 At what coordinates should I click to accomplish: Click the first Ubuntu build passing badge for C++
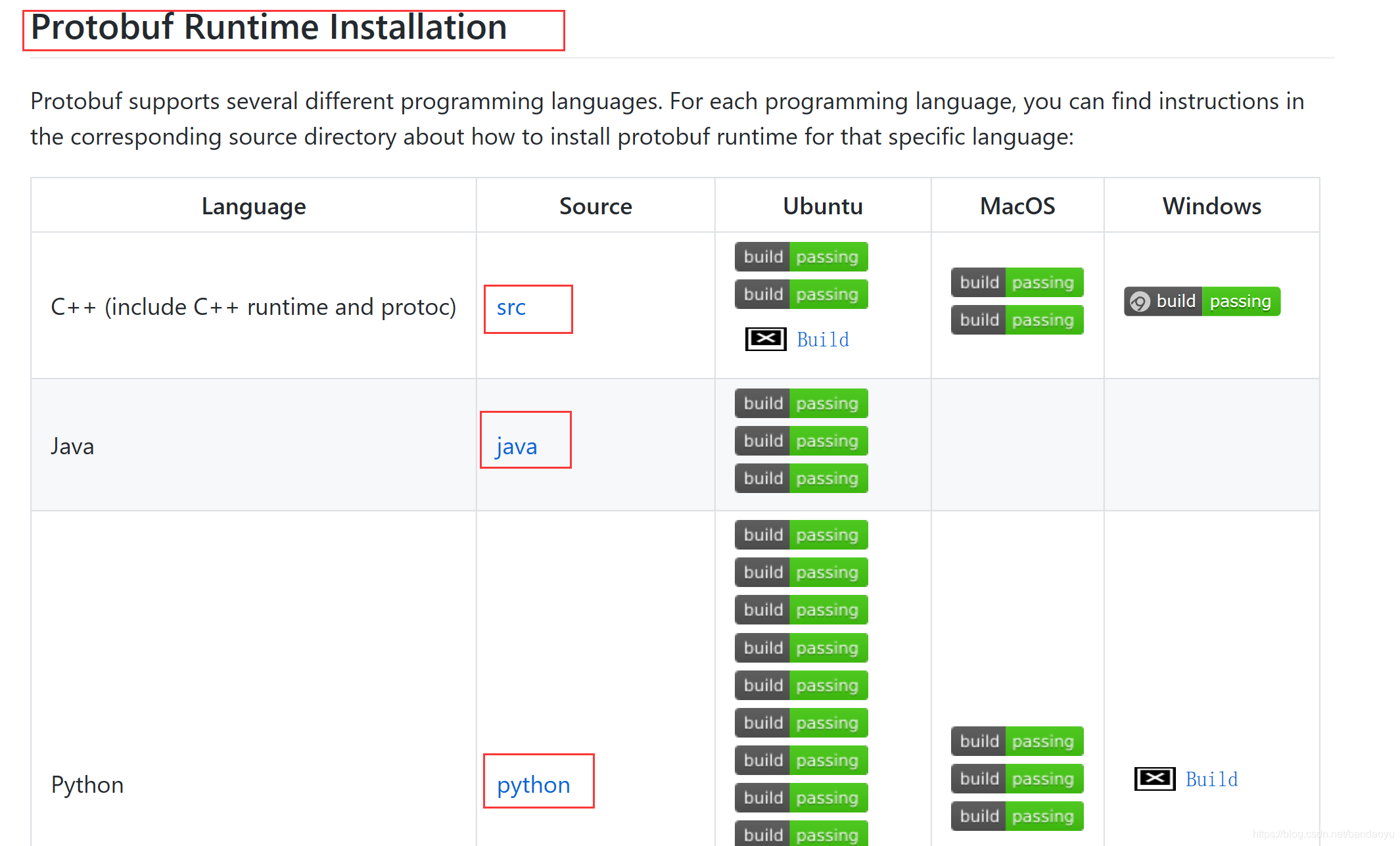[x=800, y=256]
